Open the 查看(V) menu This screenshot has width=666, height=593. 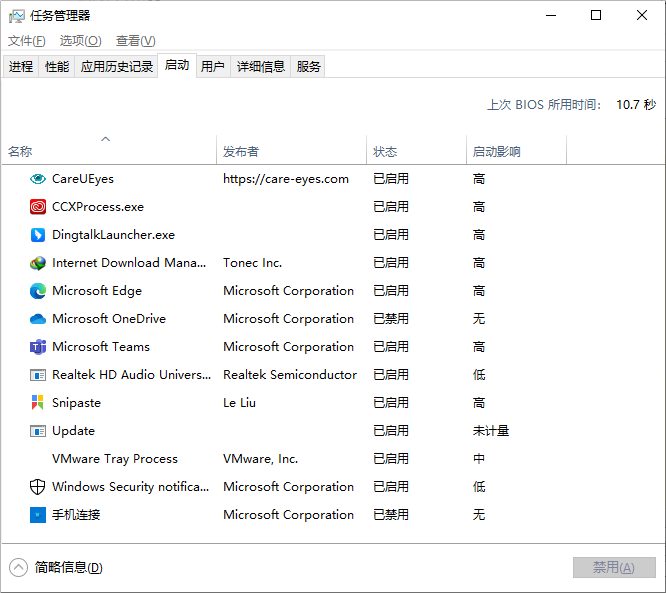(135, 41)
